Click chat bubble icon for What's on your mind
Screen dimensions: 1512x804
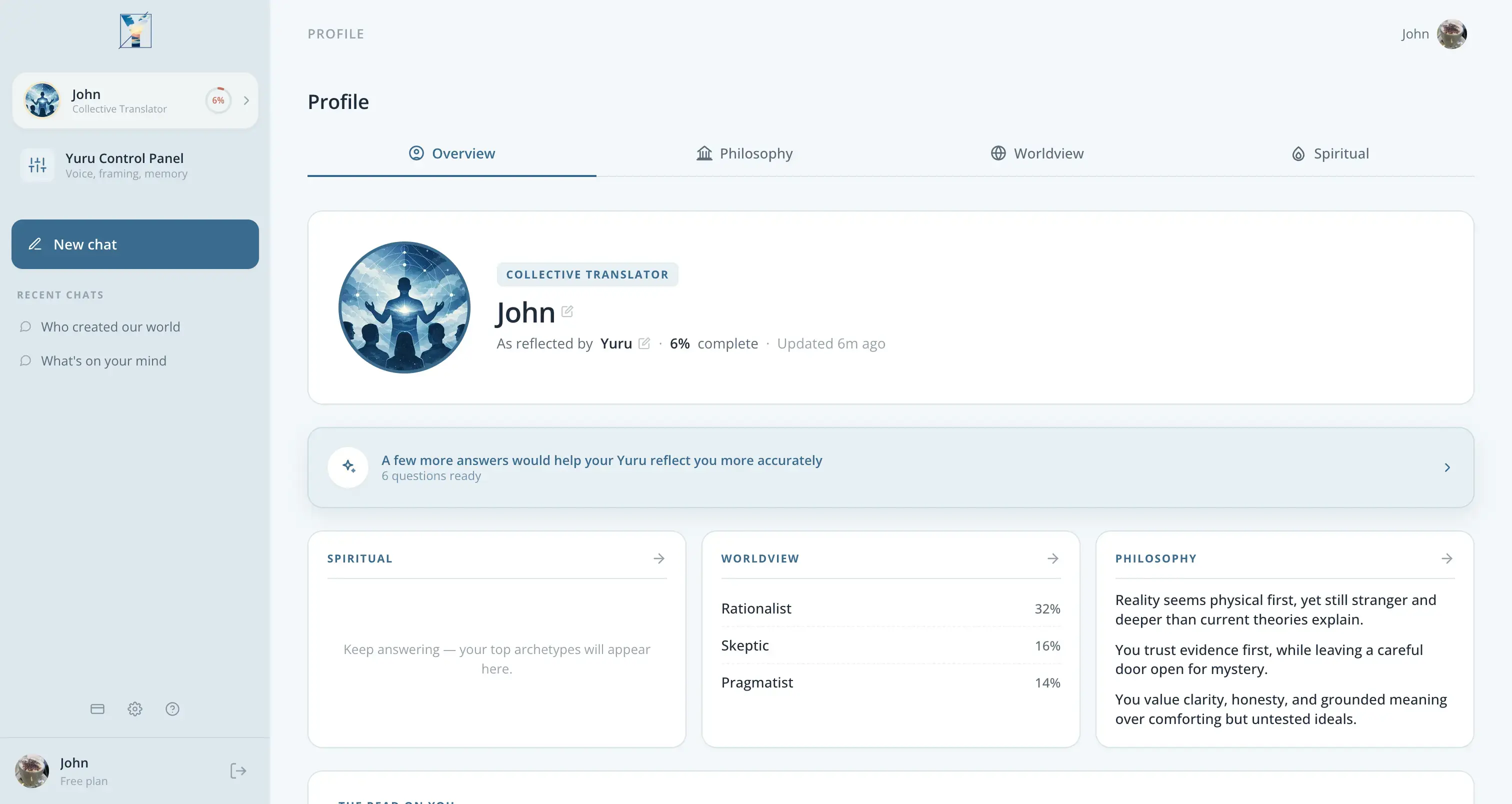[25, 361]
